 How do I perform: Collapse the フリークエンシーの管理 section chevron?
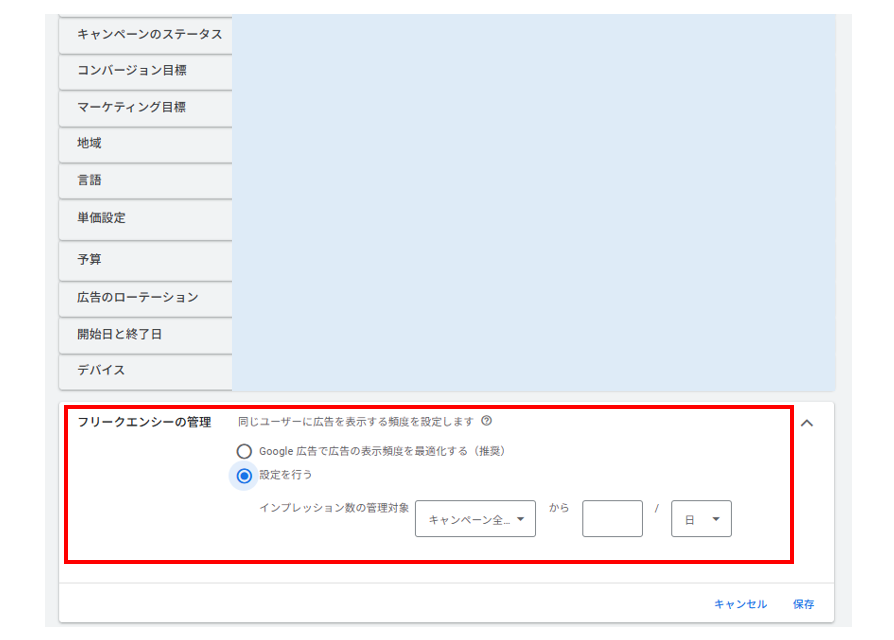[x=807, y=423]
